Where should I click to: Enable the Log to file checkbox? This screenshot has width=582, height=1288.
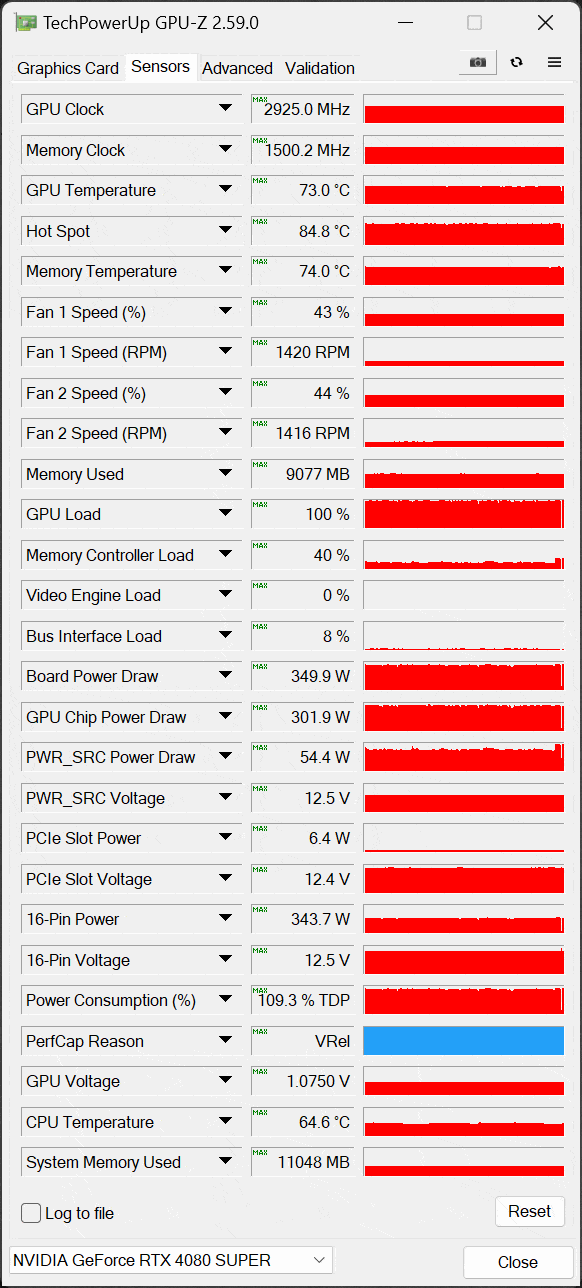pyautogui.click(x=32, y=1213)
